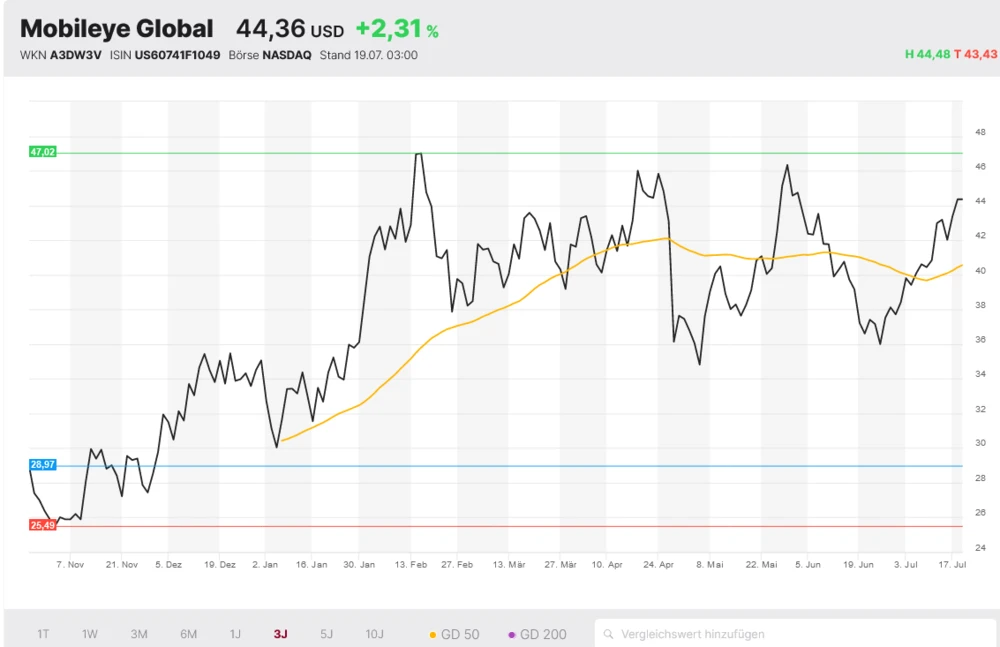
Task: Select the 3M chart period
Action: coord(139,634)
